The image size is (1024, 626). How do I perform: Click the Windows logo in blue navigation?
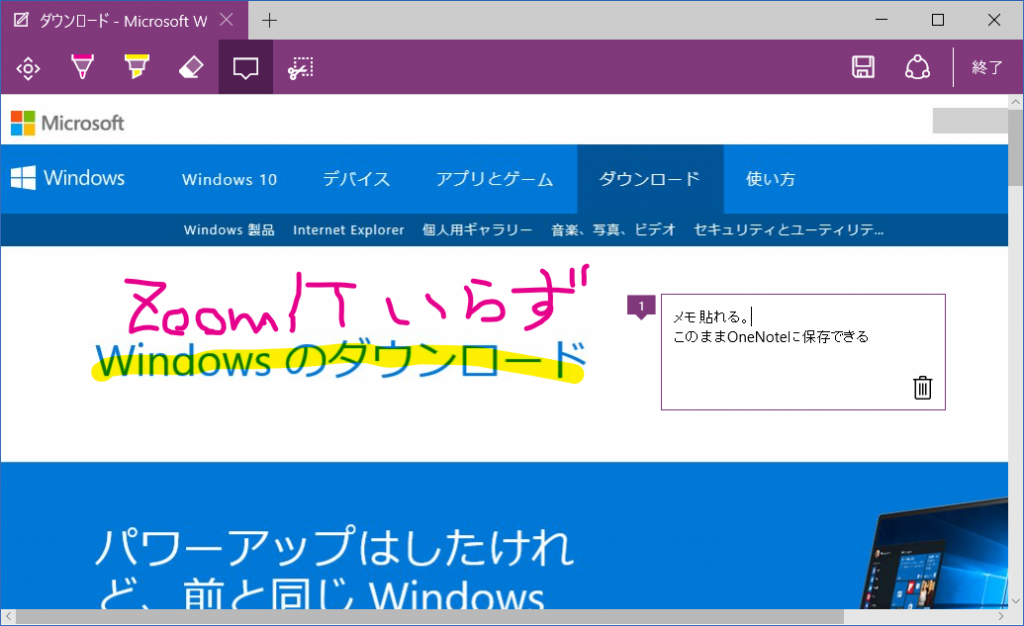[x=67, y=178]
